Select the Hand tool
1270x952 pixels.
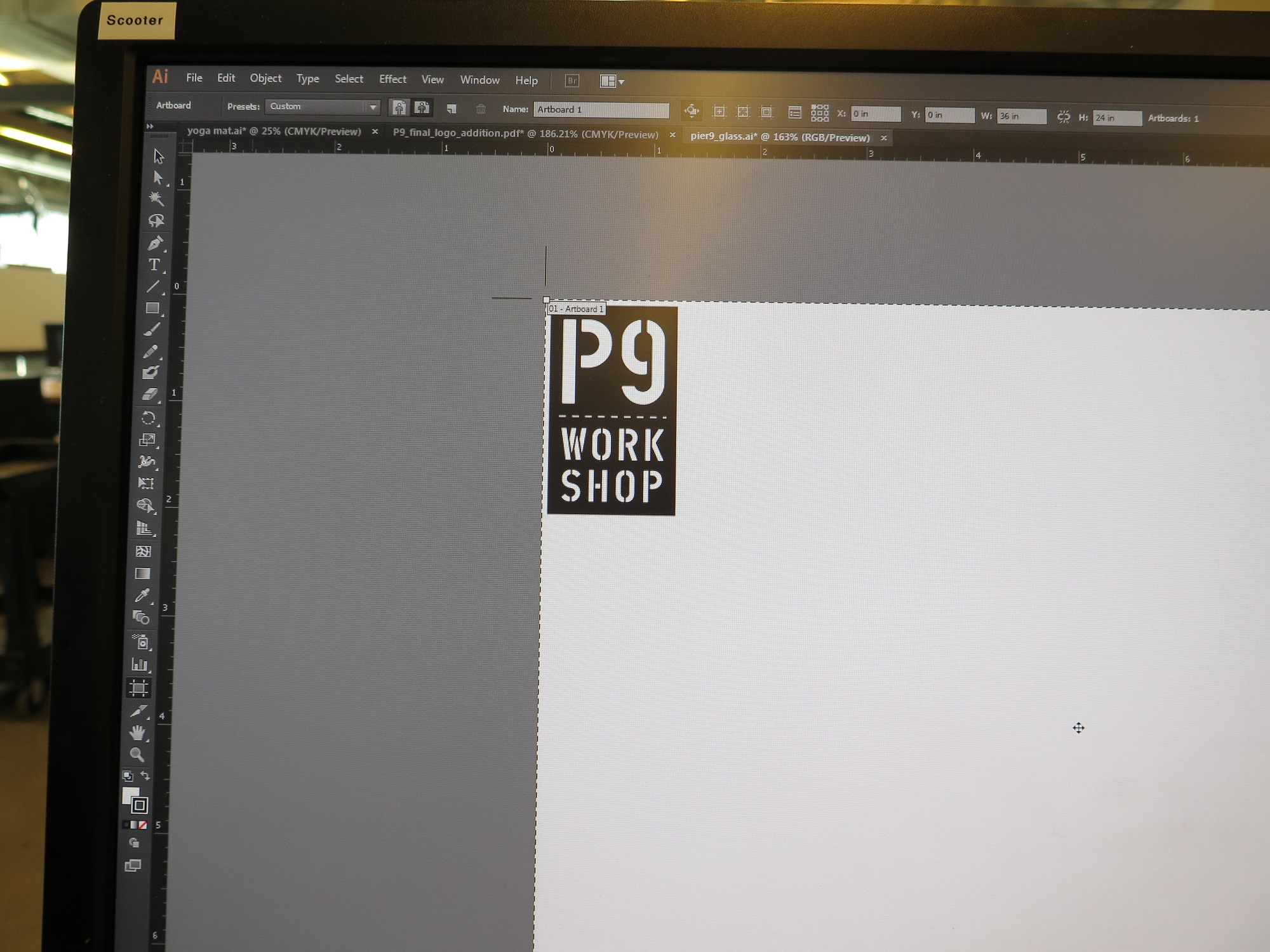pos(137,733)
